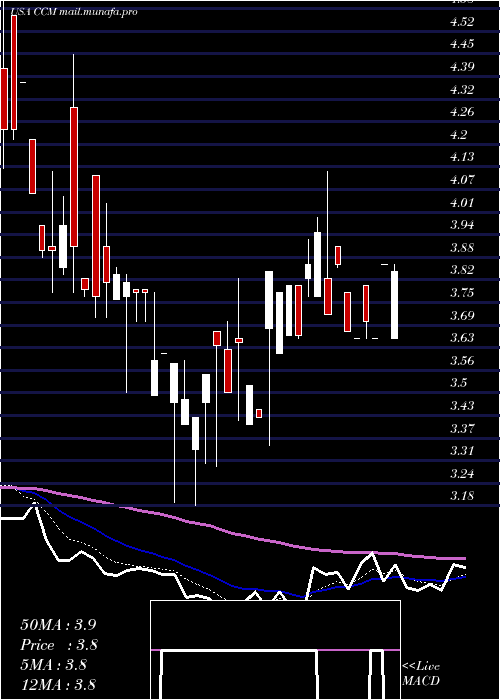
Task: Click the 4.45 price axis label
Action: (x=462, y=44)
